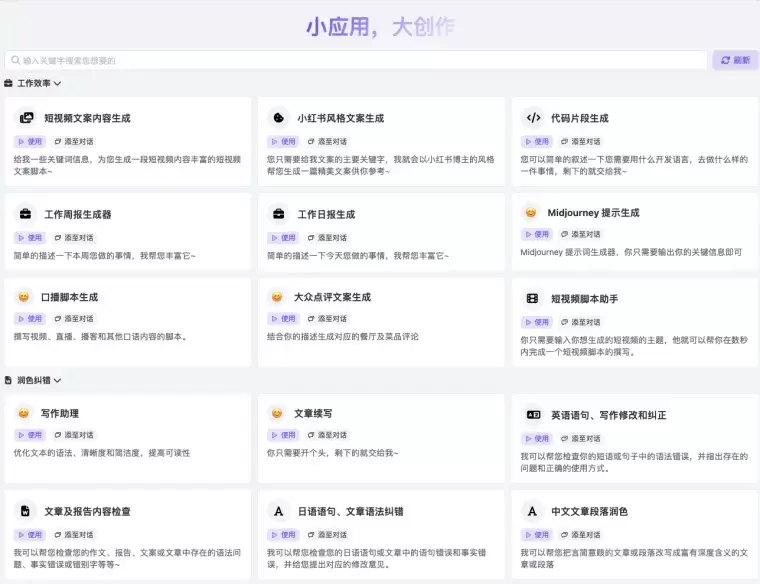
Task: Add 口播脚本生成 to conversation
Action: coord(74,318)
